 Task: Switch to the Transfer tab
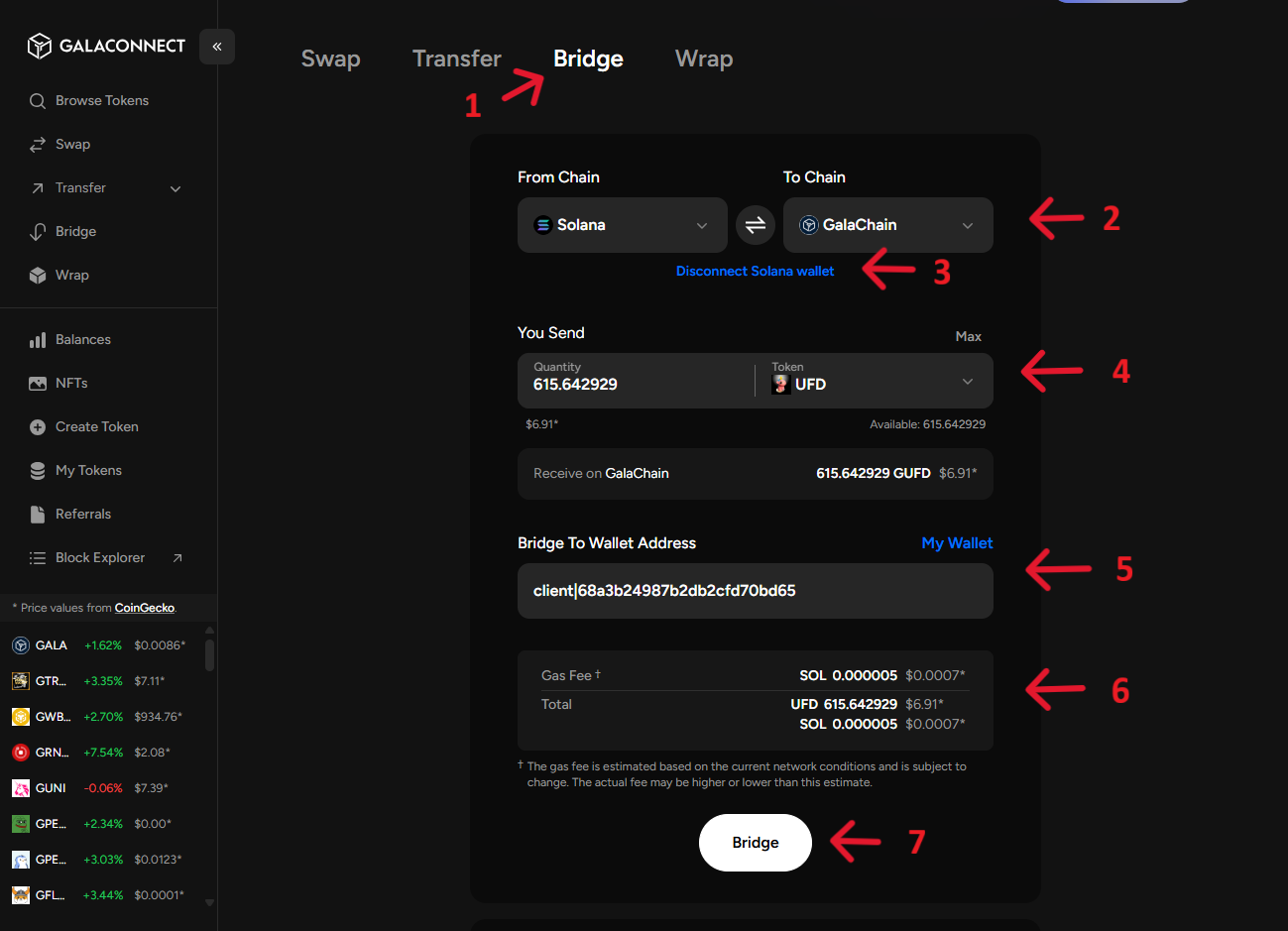pyautogui.click(x=457, y=58)
